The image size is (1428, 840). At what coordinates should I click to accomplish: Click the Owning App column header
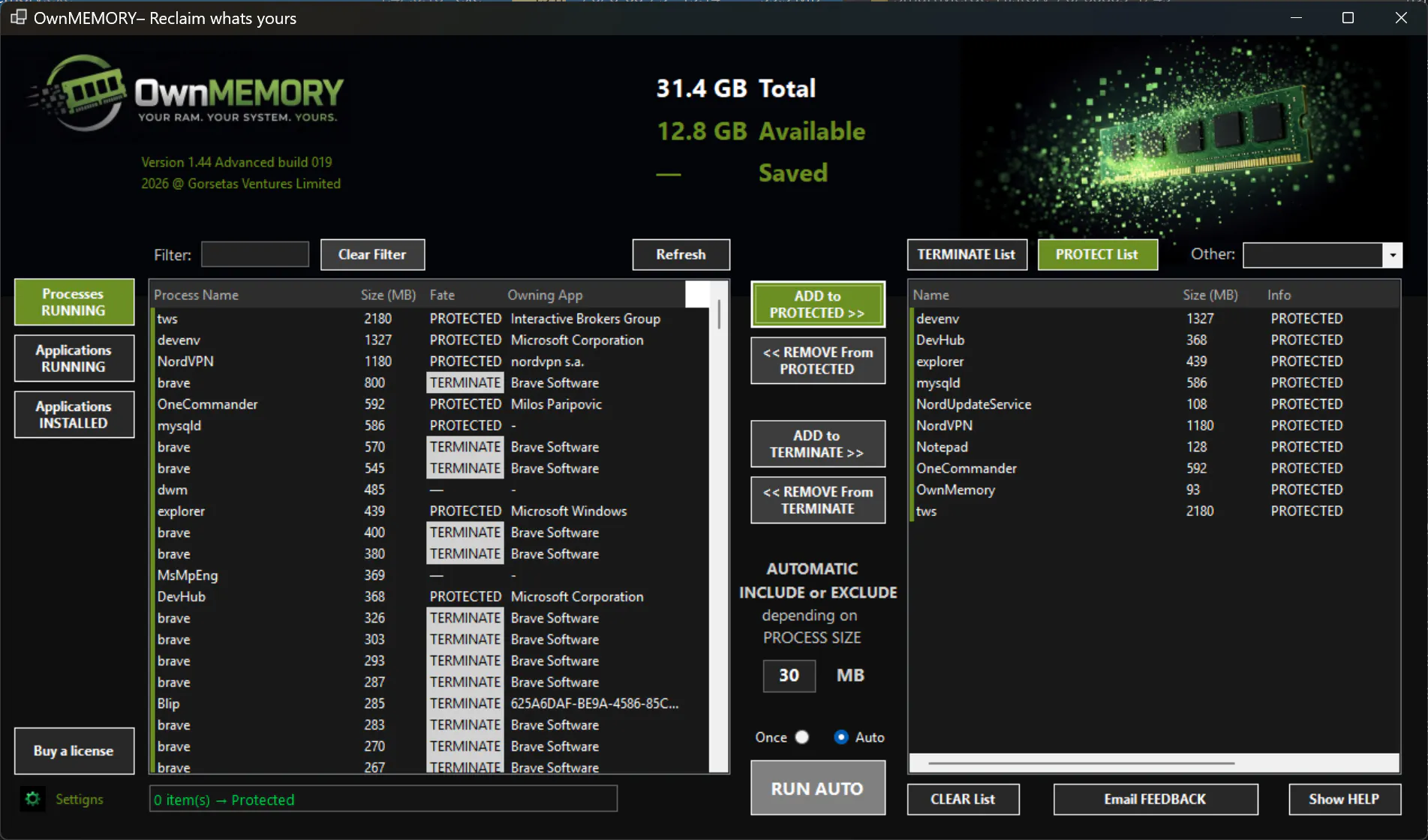tap(546, 295)
